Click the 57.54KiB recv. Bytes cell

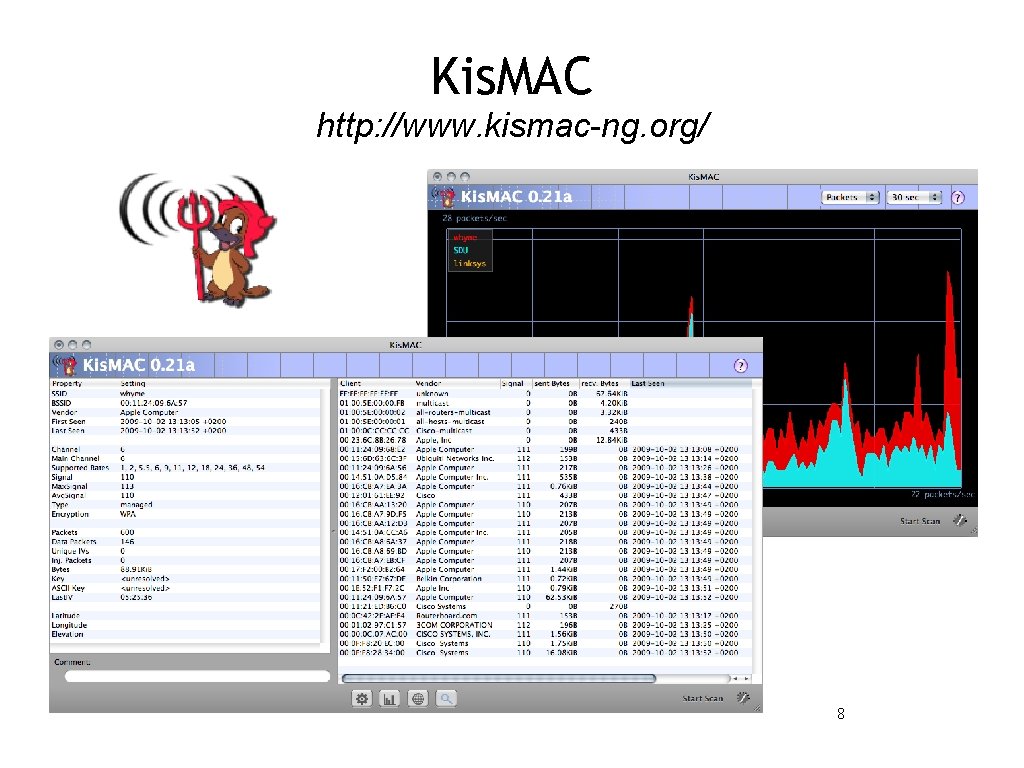point(612,394)
